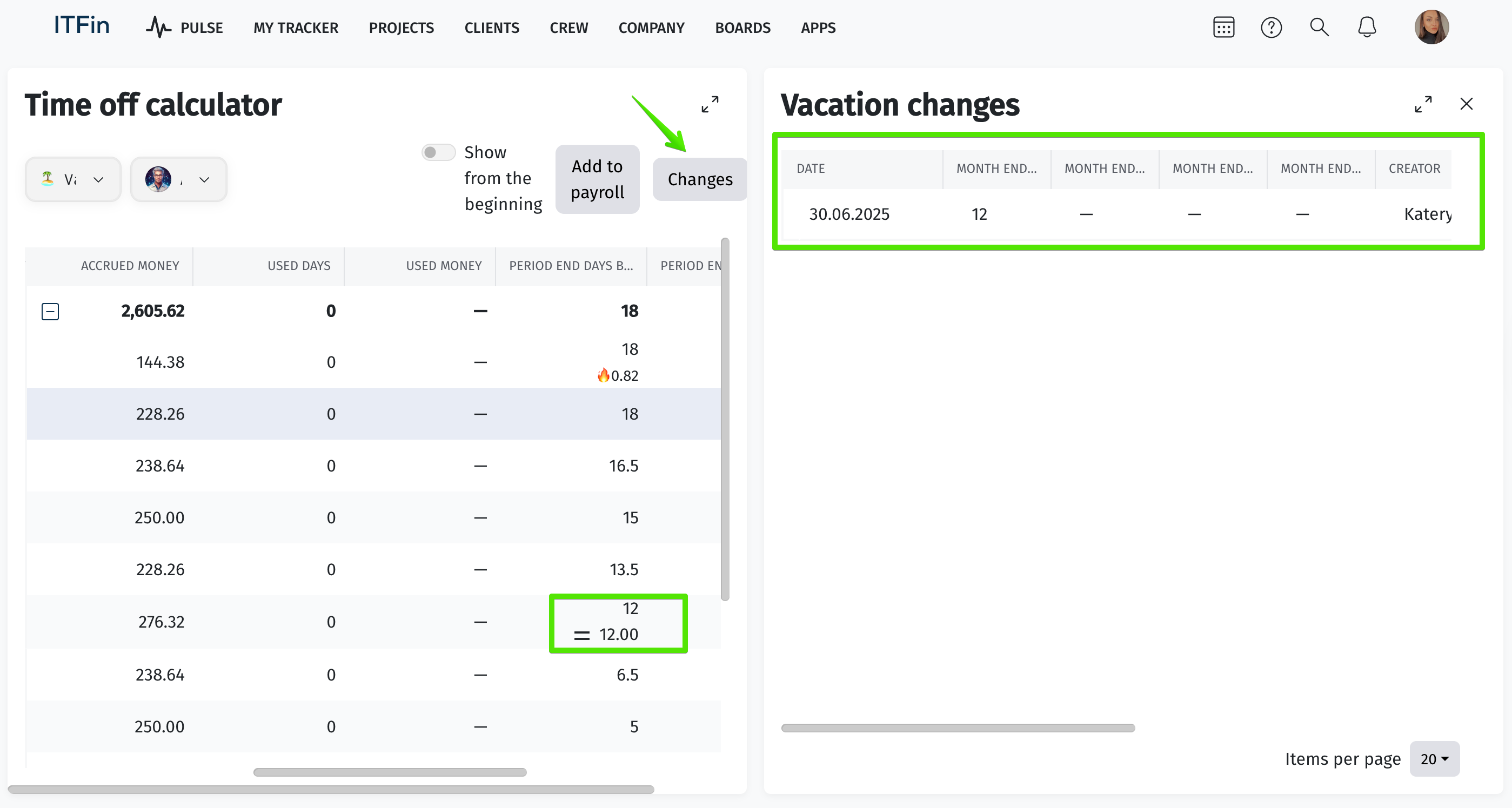This screenshot has width=1512, height=808.
Task: Click Add to payroll button
Action: (597, 179)
